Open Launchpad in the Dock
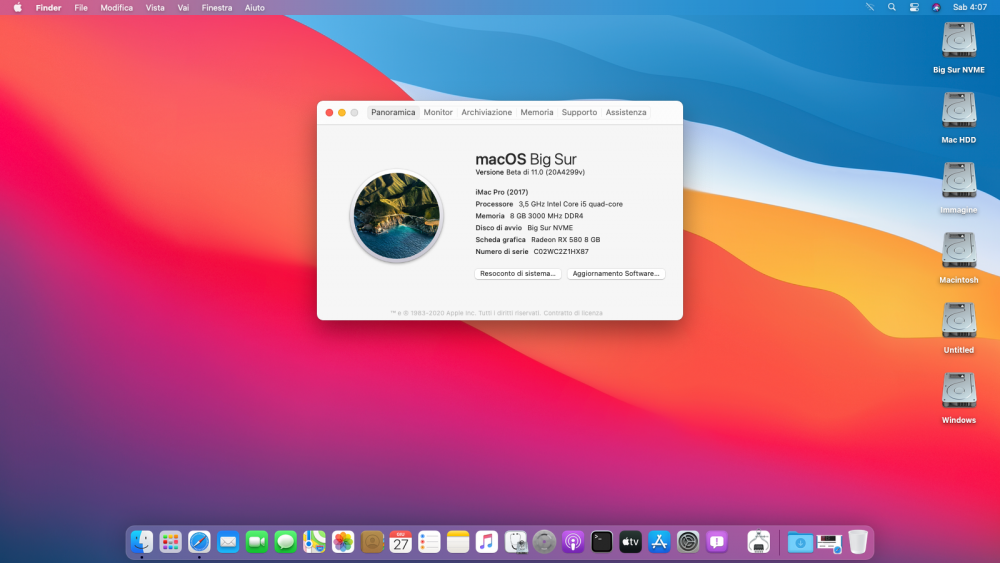This screenshot has height=563, width=1000. pyautogui.click(x=170, y=542)
